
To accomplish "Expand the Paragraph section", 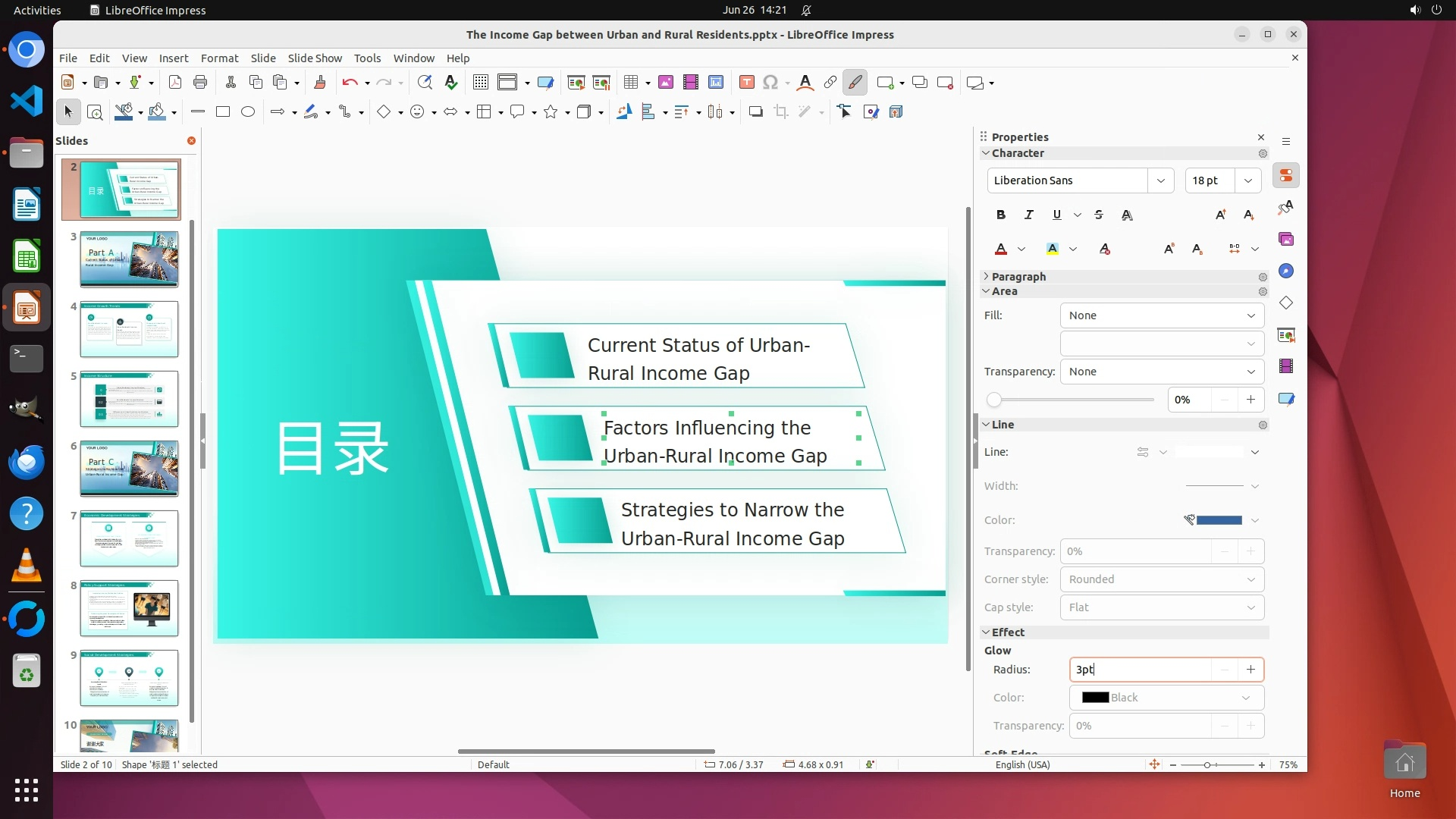I will tap(1018, 277).
